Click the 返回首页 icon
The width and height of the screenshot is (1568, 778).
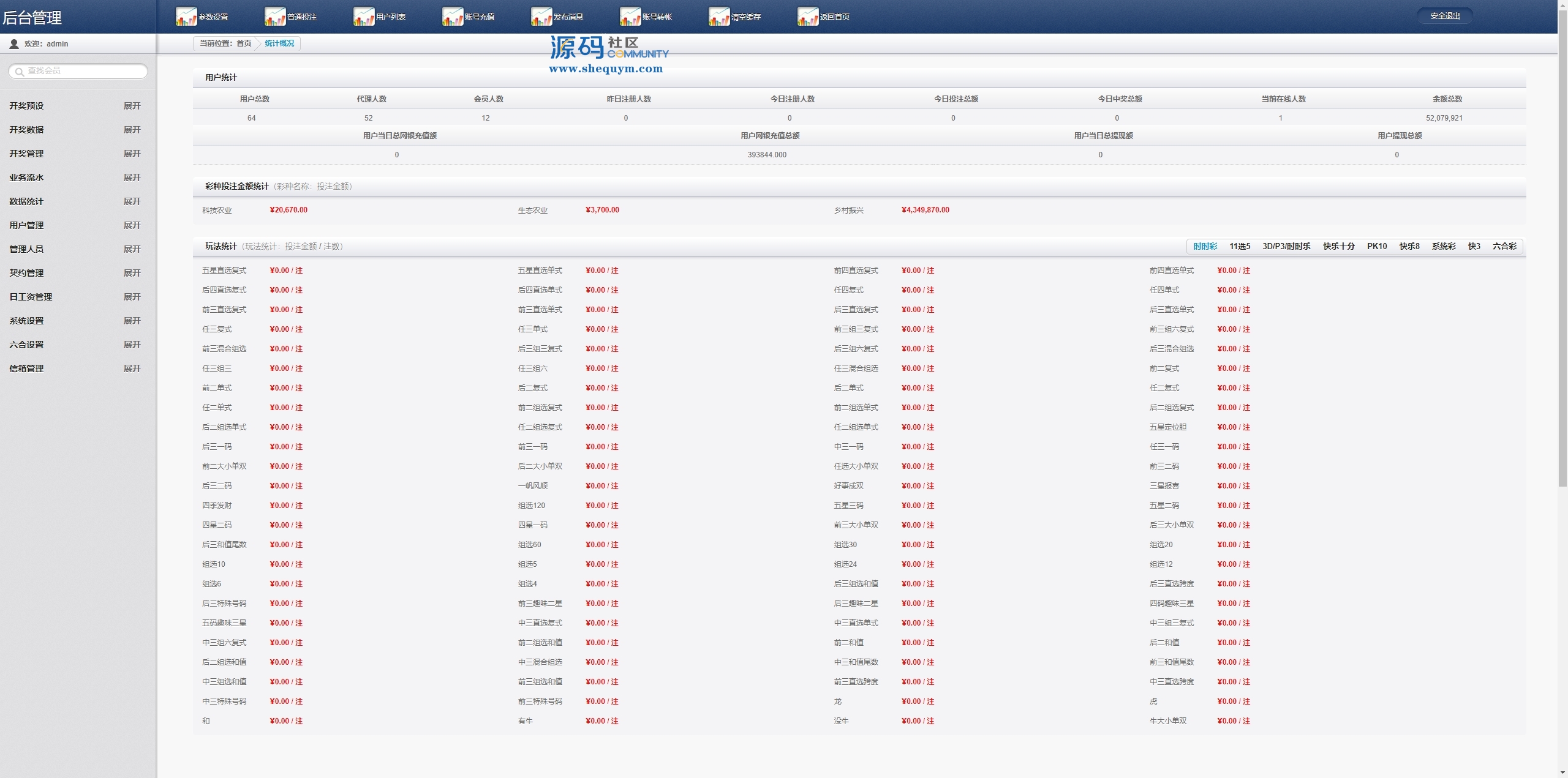[808, 17]
